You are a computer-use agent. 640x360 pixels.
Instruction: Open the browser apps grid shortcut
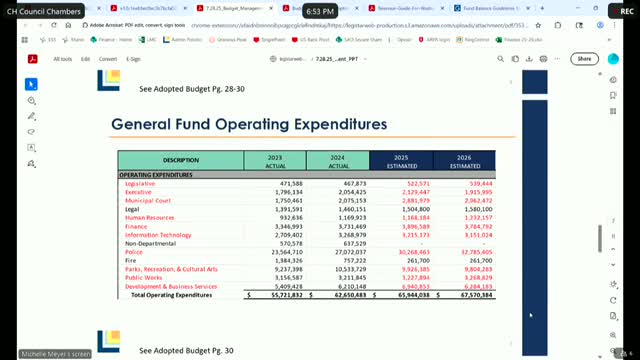pos(24,40)
